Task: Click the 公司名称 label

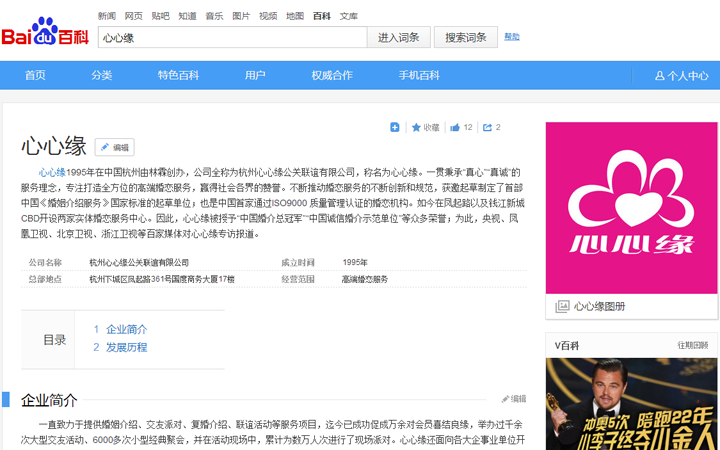Action: coord(45,263)
